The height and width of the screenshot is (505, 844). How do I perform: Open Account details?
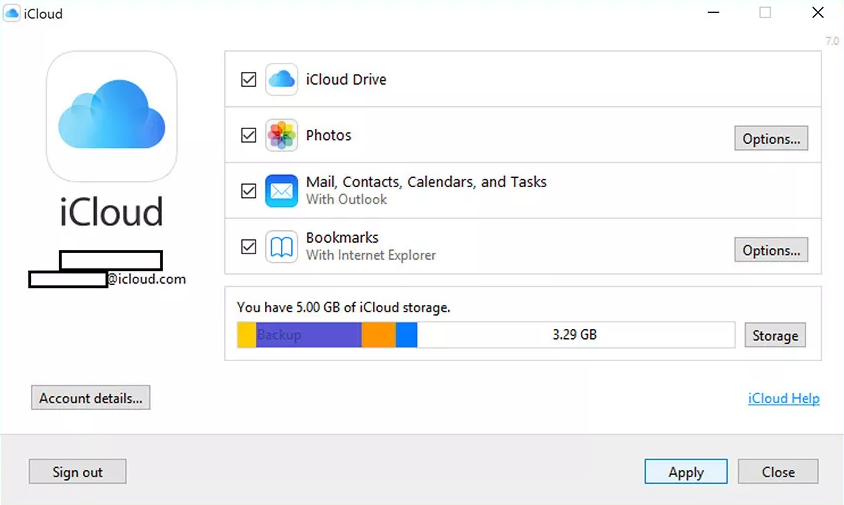[90, 398]
